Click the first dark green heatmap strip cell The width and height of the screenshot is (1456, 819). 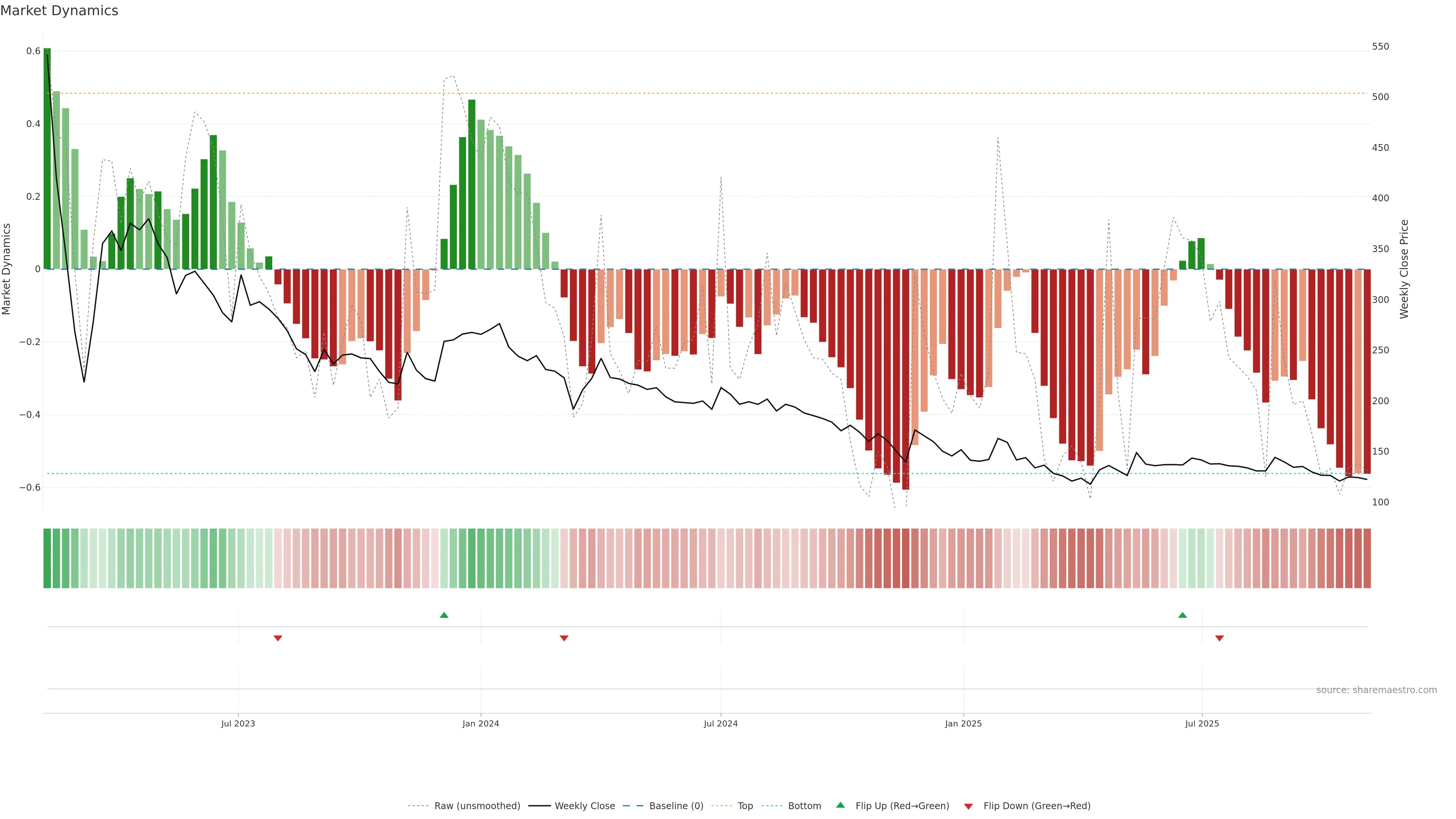point(47,559)
